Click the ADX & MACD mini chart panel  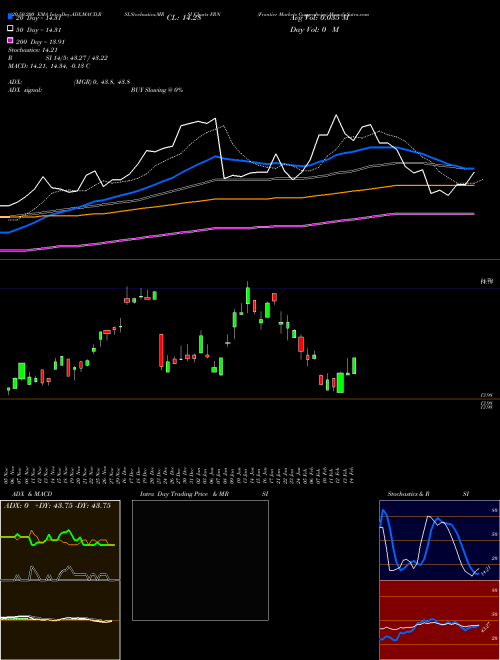pos(60,580)
